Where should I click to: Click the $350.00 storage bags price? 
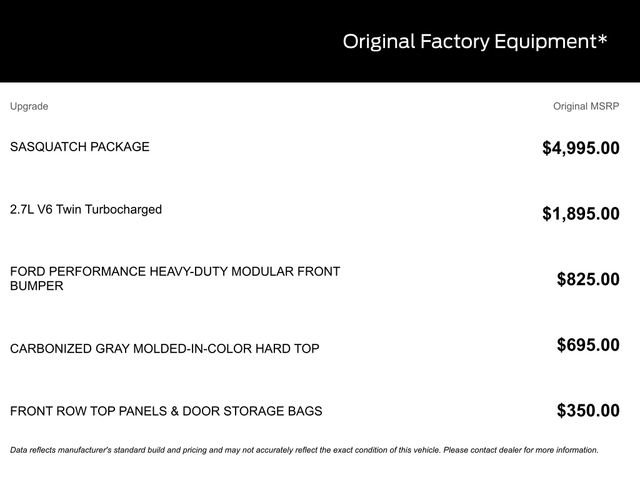point(588,410)
